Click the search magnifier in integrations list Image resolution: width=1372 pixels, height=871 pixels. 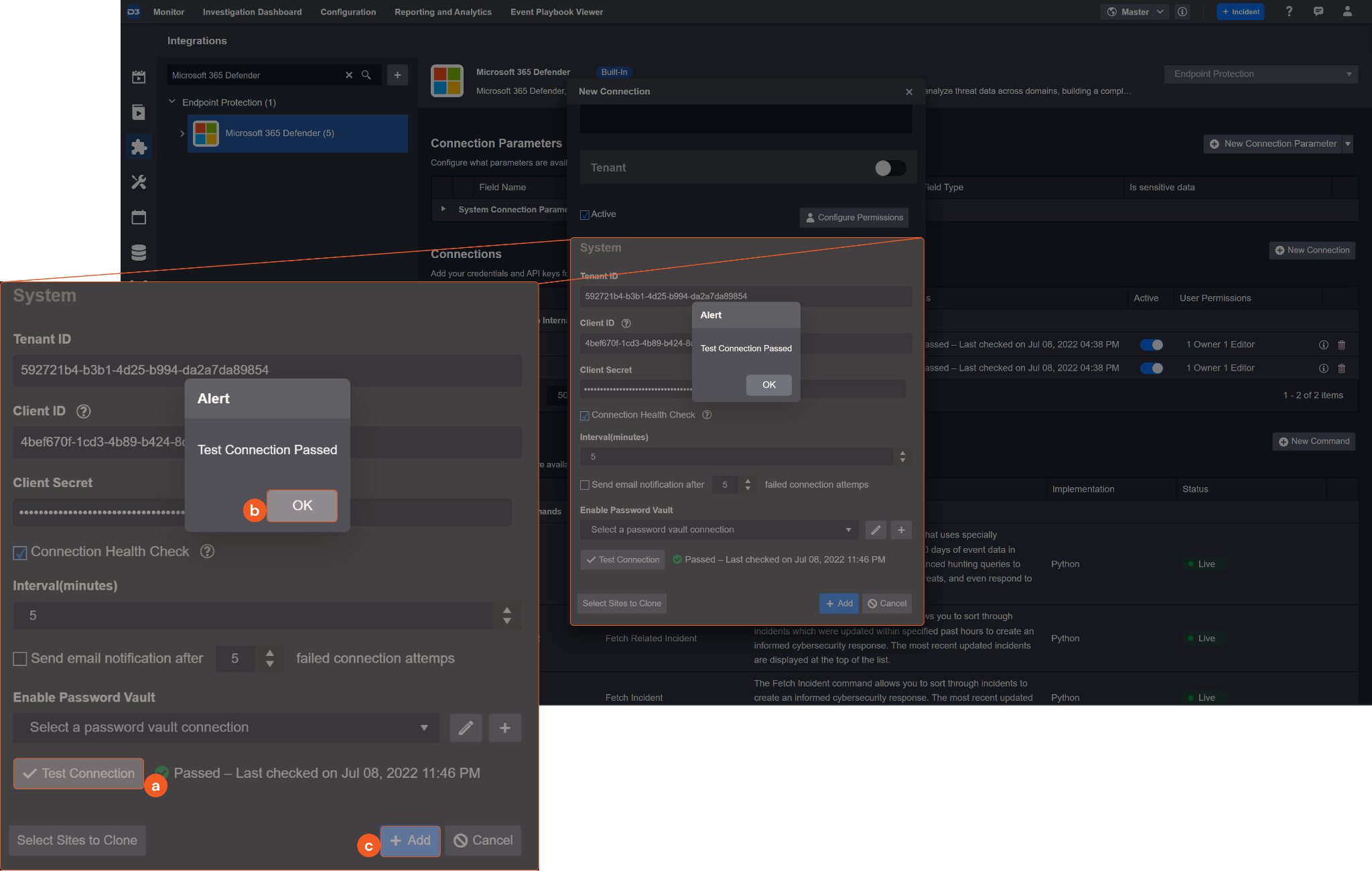[366, 75]
